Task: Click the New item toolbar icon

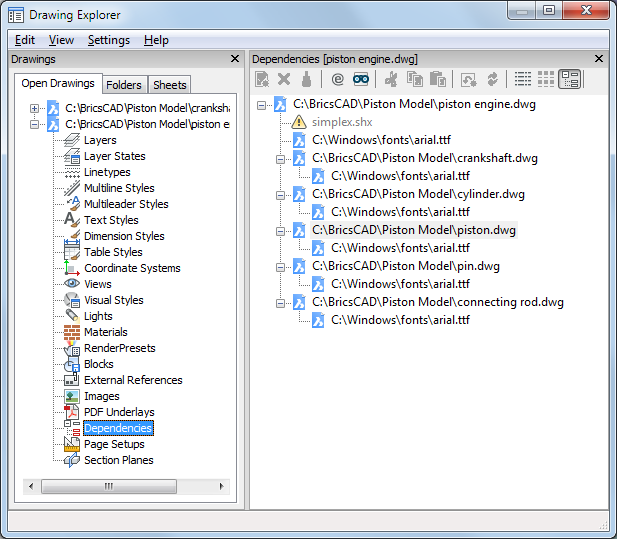Action: [262, 79]
